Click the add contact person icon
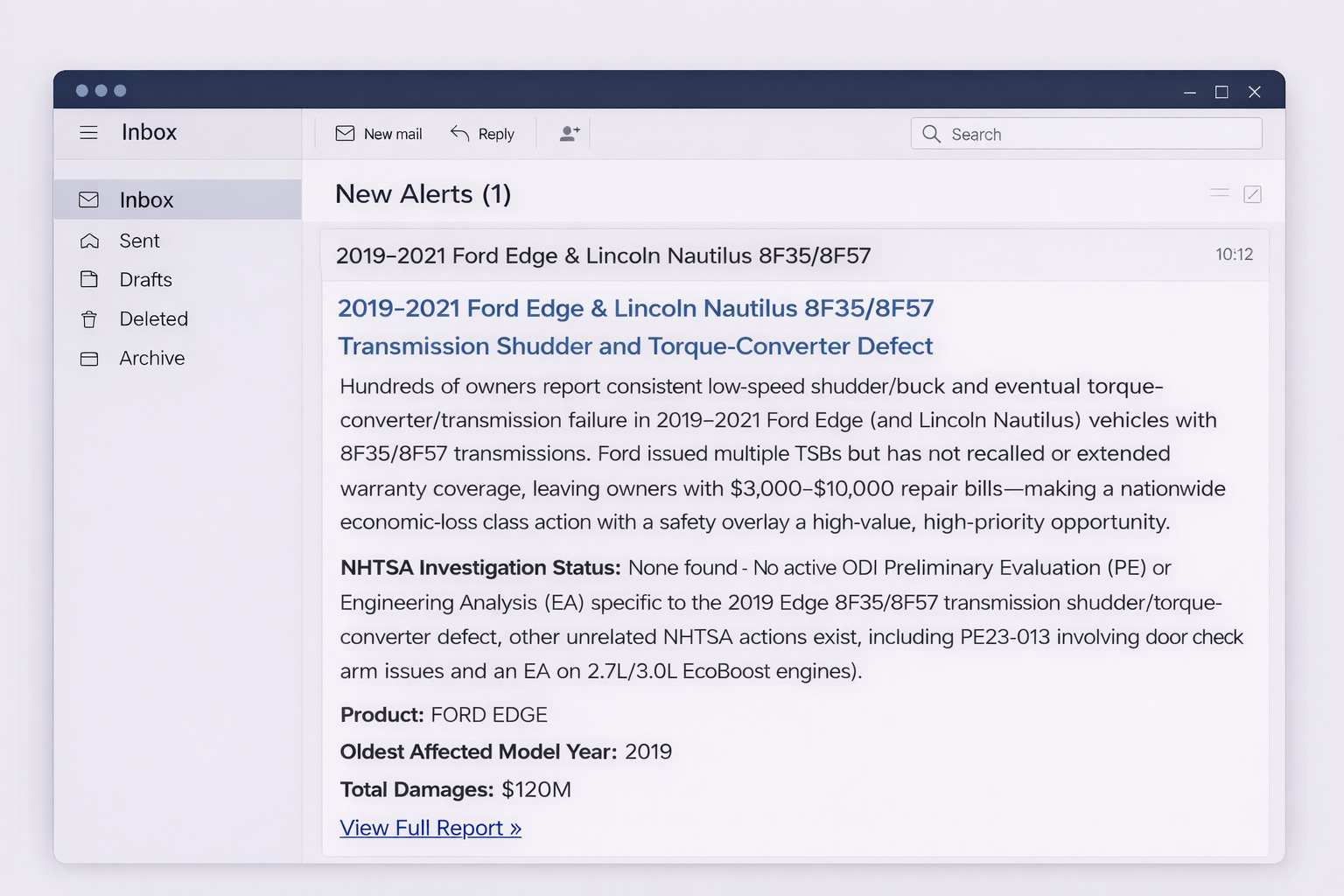The width and height of the screenshot is (1344, 896). point(570,133)
